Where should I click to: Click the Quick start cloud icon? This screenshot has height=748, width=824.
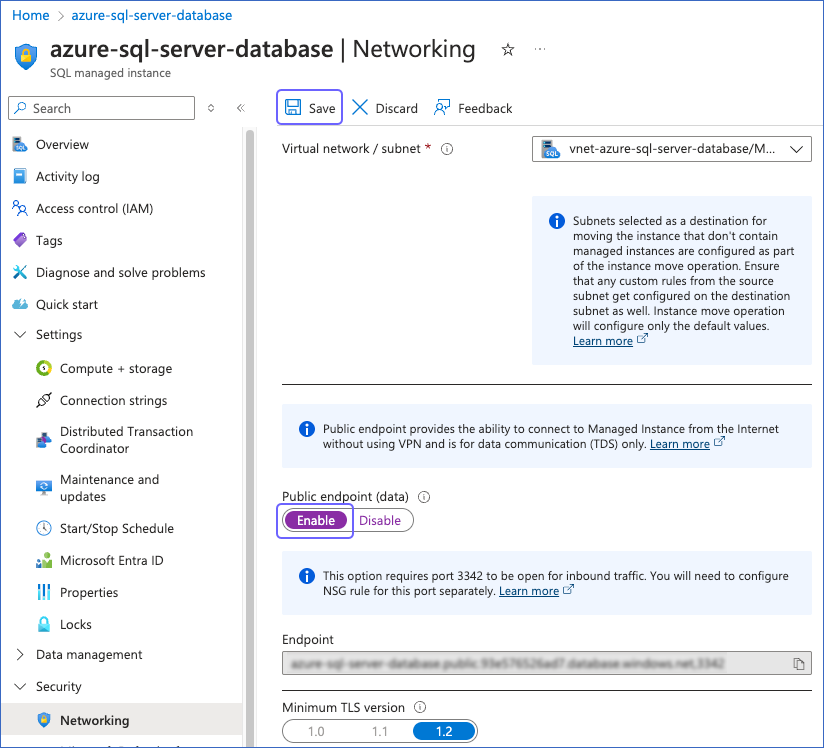[20, 304]
